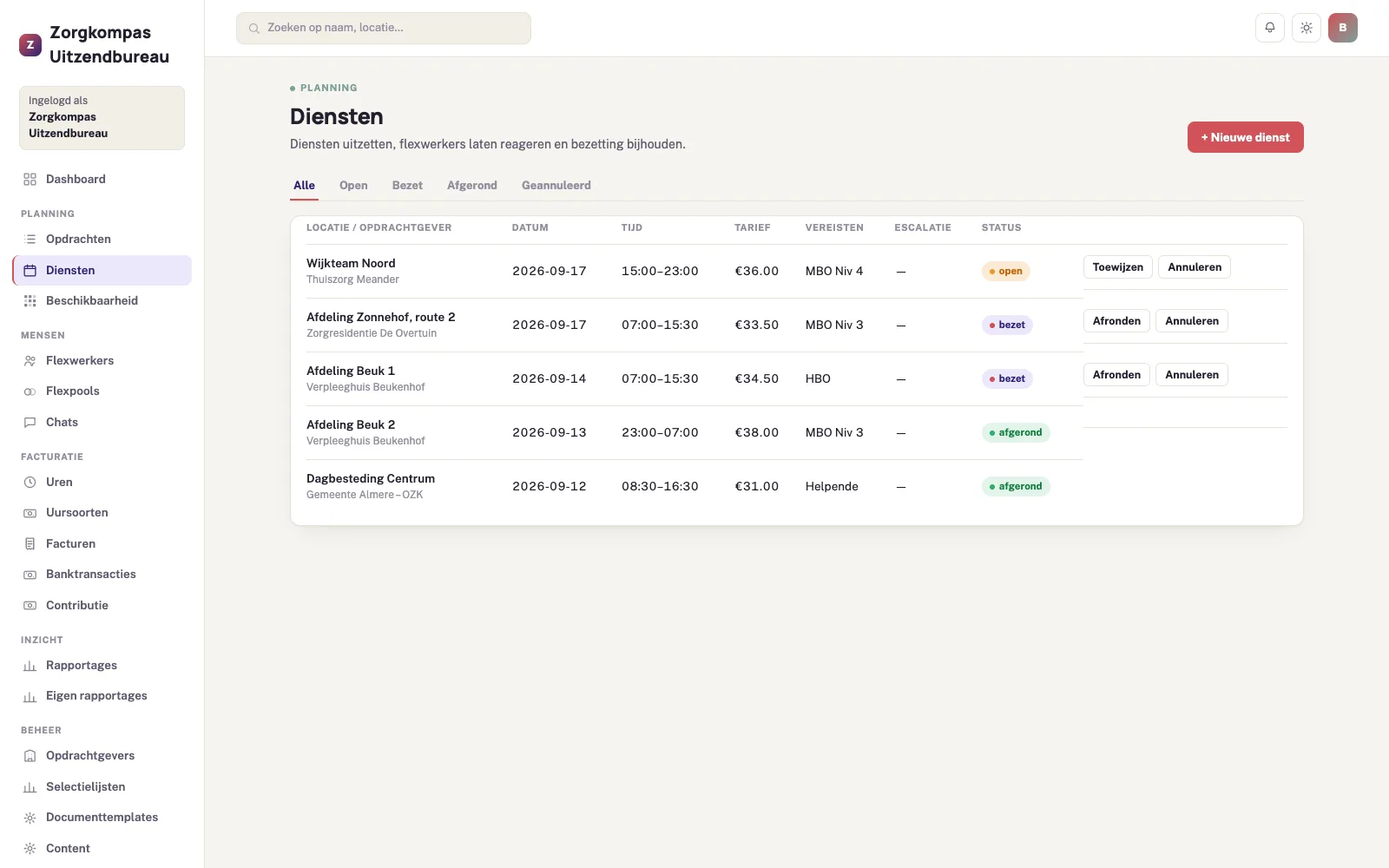Image resolution: width=1389 pixels, height=868 pixels.
Task: Open Banktransacties in the sidebar
Action: pyautogui.click(x=102, y=575)
